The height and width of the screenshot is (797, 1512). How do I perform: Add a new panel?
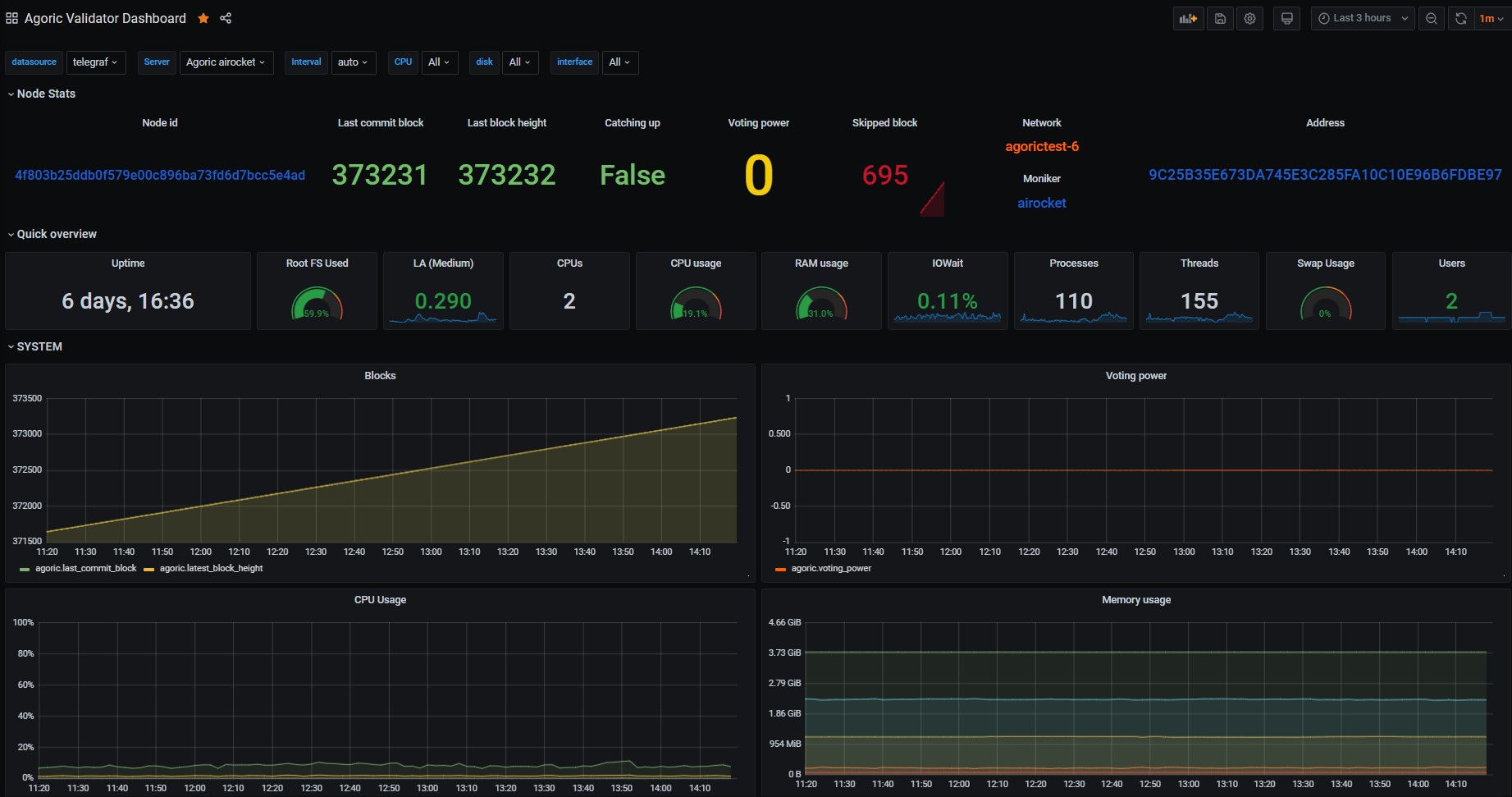1188,18
